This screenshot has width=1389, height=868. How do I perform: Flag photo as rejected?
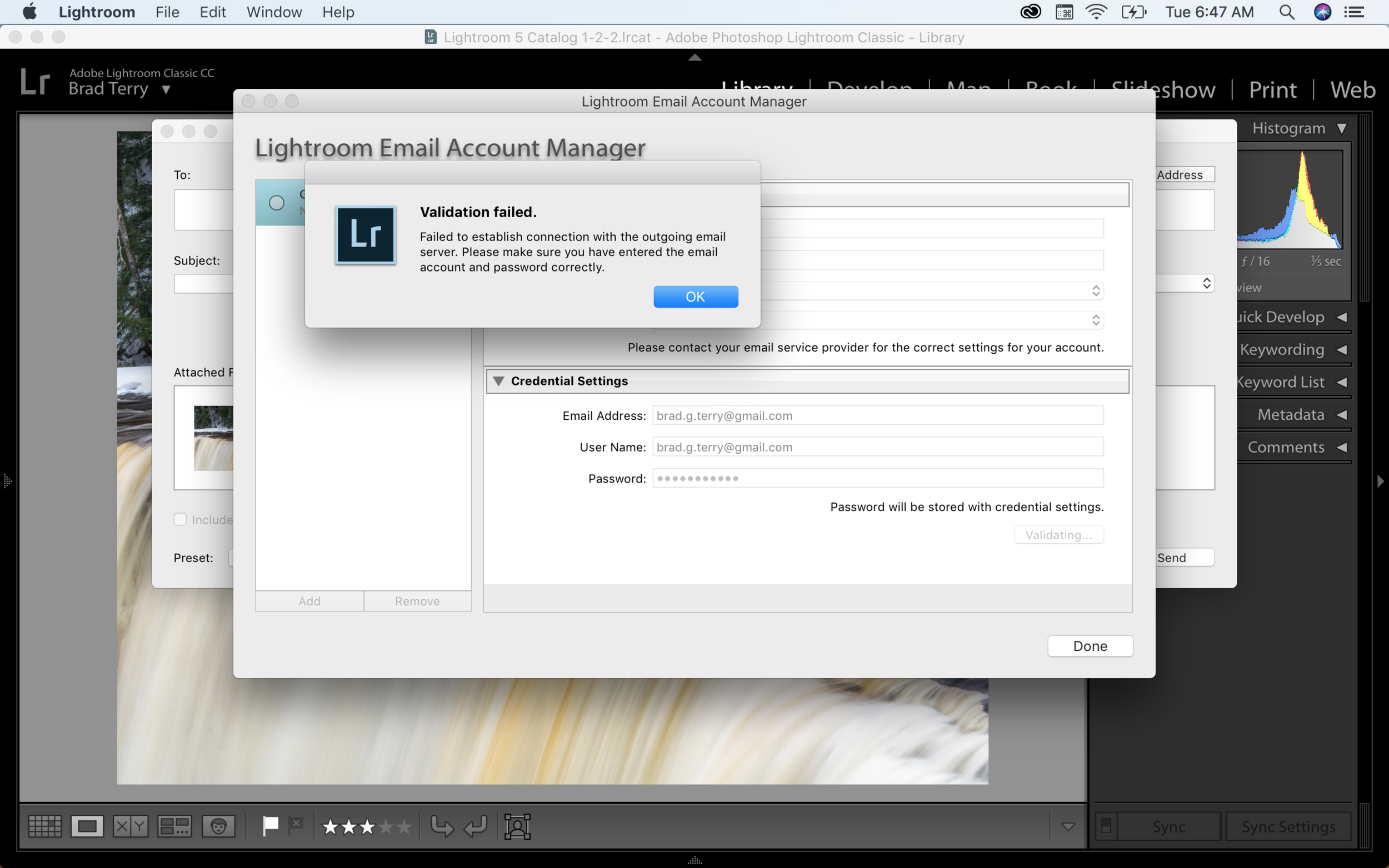296,827
